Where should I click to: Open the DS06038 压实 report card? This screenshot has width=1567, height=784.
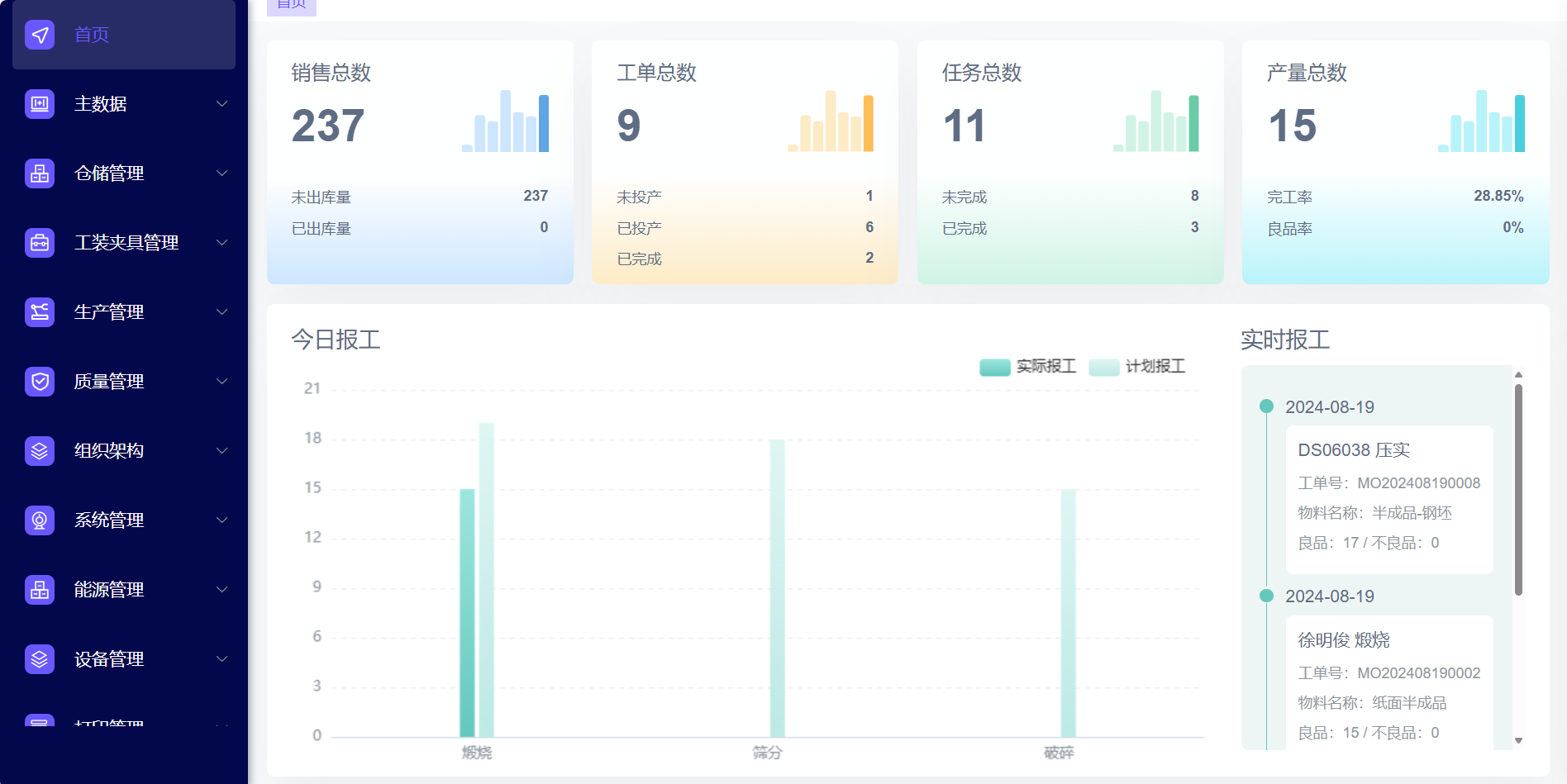click(x=1388, y=499)
